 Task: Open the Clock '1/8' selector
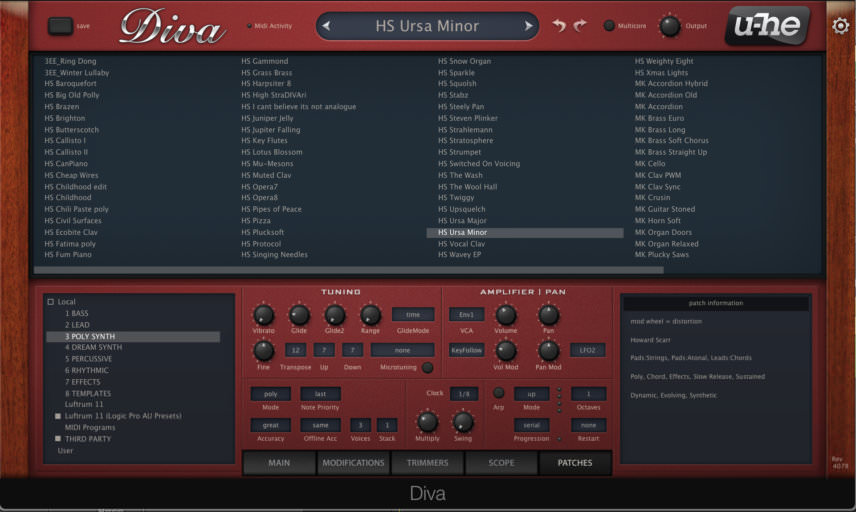click(x=464, y=394)
